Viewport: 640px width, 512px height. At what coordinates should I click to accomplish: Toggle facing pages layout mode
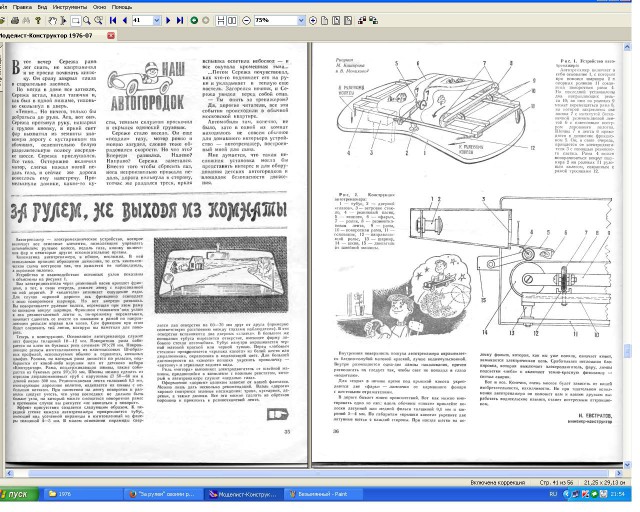(232, 20)
